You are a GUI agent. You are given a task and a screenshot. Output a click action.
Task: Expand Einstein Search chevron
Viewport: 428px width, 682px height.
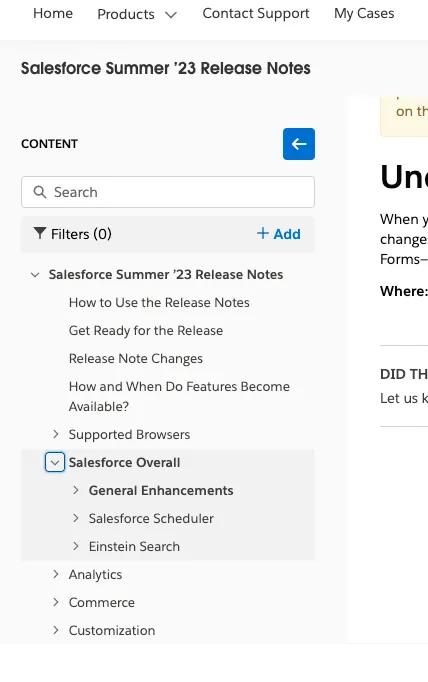click(76, 546)
